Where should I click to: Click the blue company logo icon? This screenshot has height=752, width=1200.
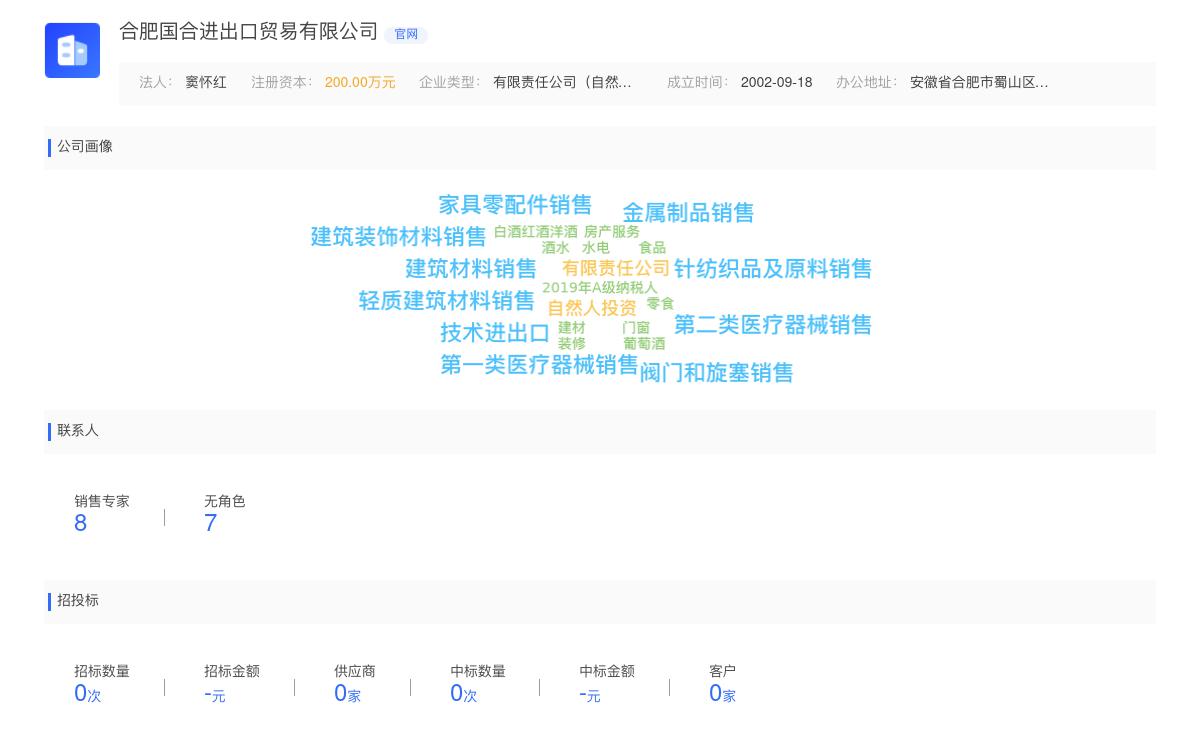click(72, 50)
